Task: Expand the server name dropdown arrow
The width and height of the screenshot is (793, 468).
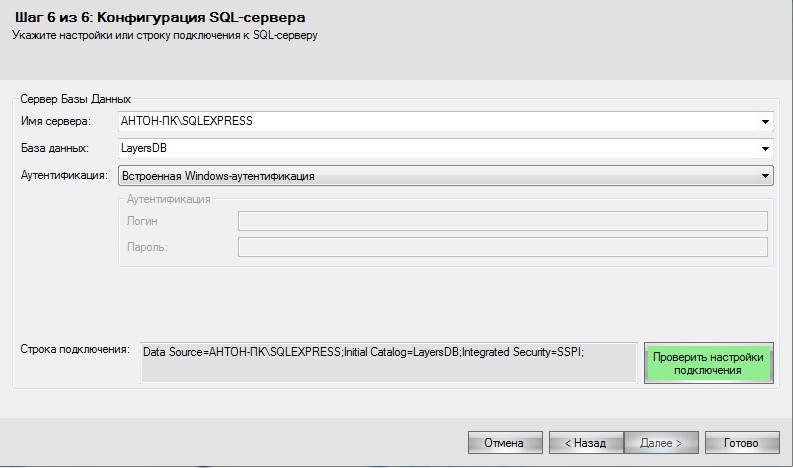Action: coord(765,122)
